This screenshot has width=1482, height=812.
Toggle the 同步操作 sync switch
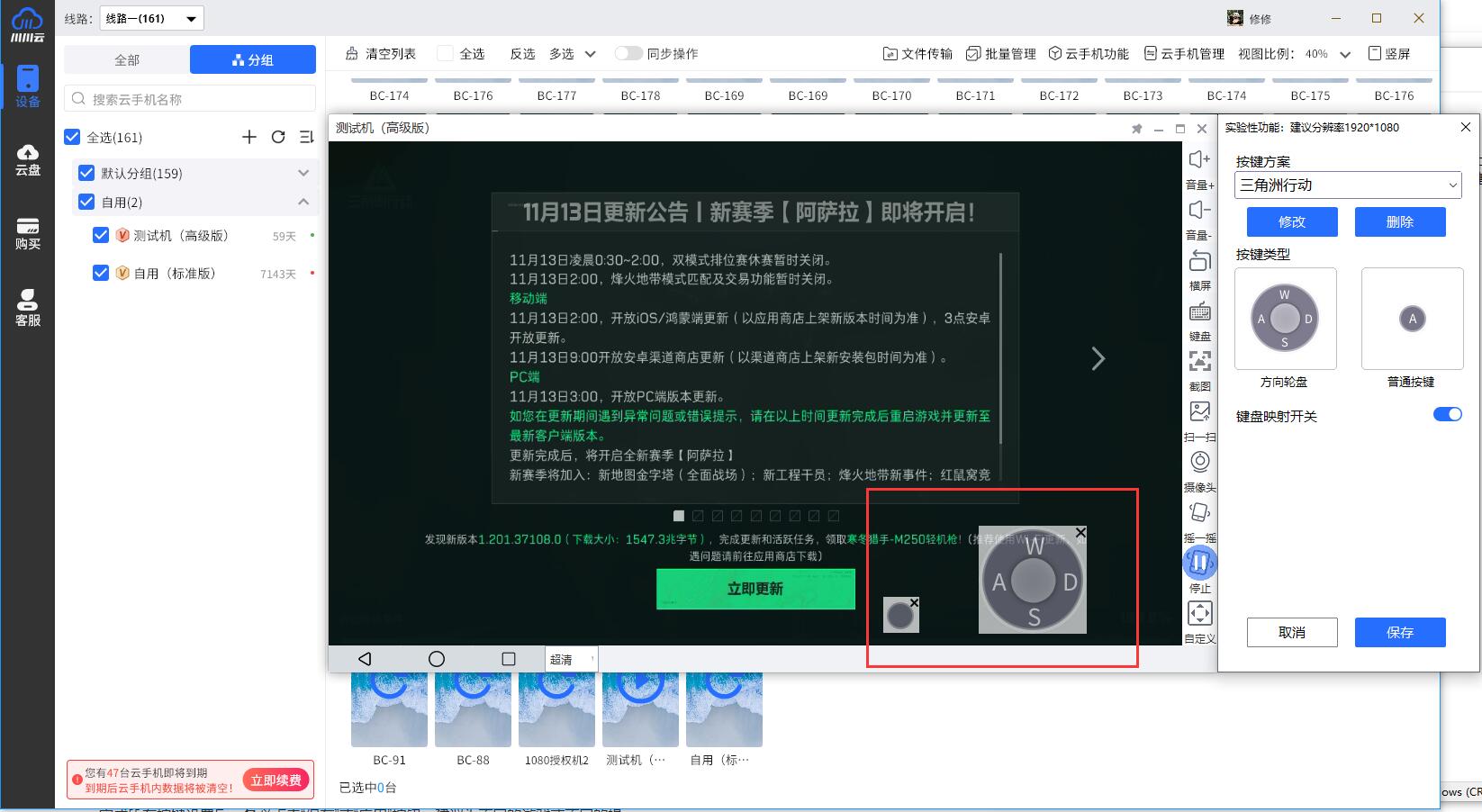(628, 54)
